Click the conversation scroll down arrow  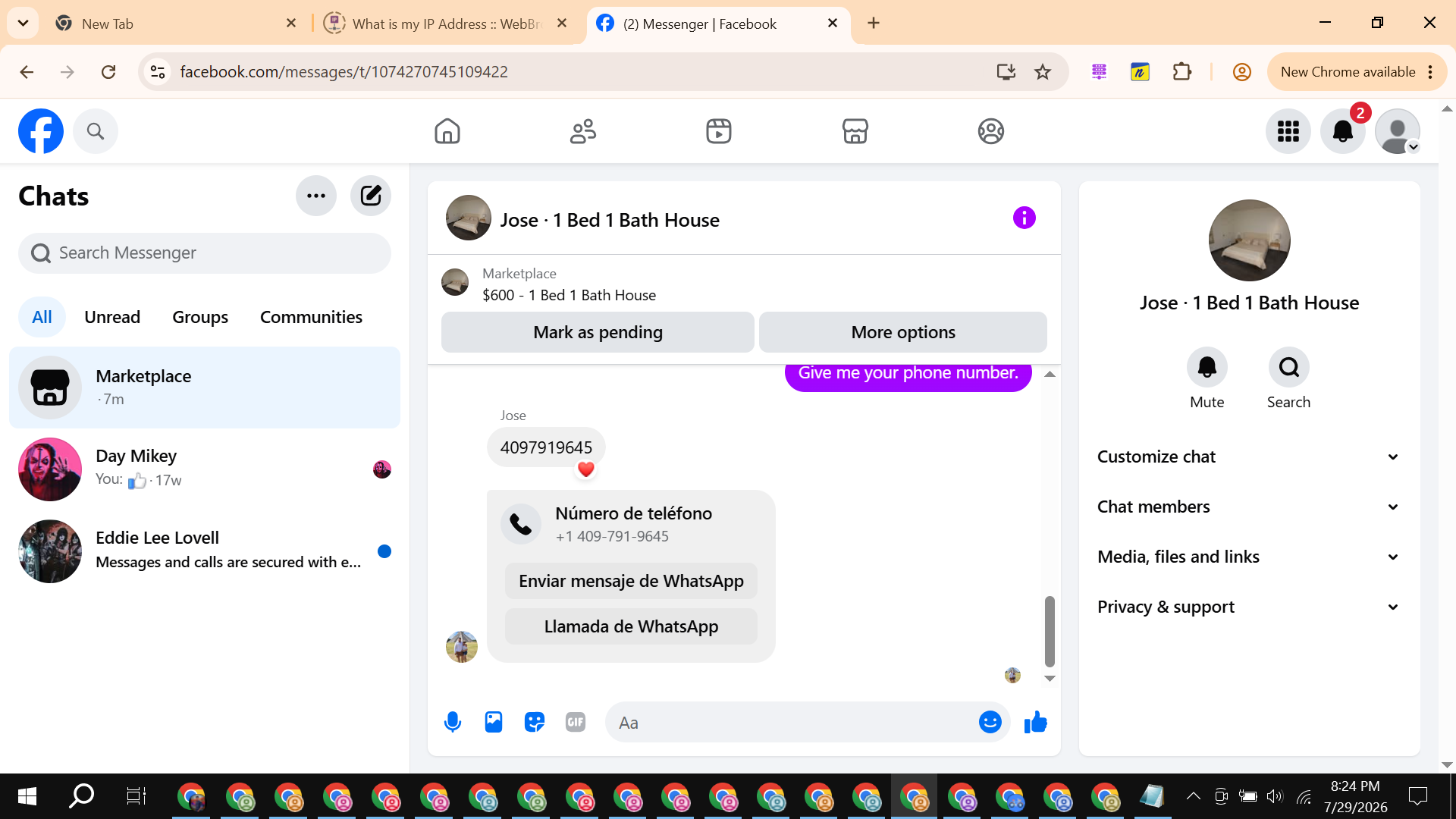click(x=1050, y=679)
